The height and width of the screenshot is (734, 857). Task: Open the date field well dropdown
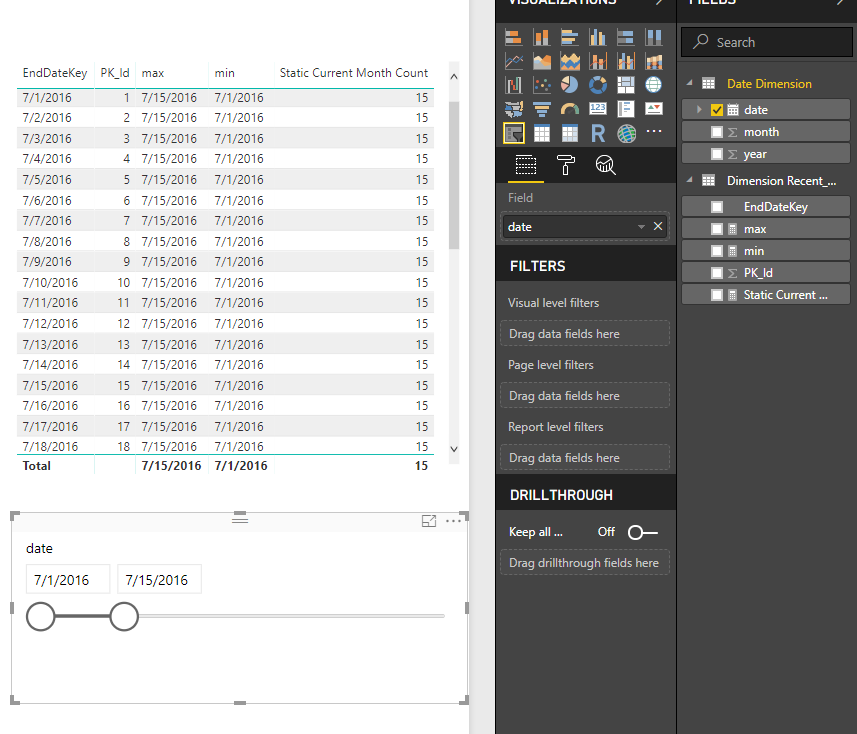point(641,227)
